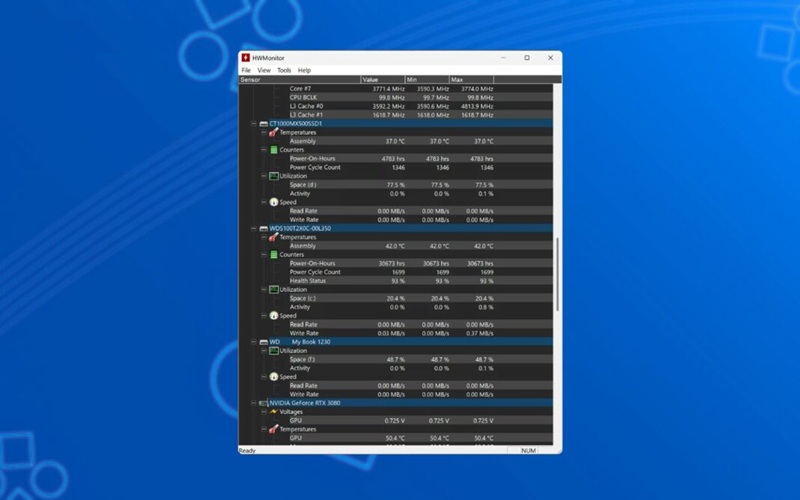Click the Sensor column header
The width and height of the screenshot is (800, 500).
pos(300,80)
